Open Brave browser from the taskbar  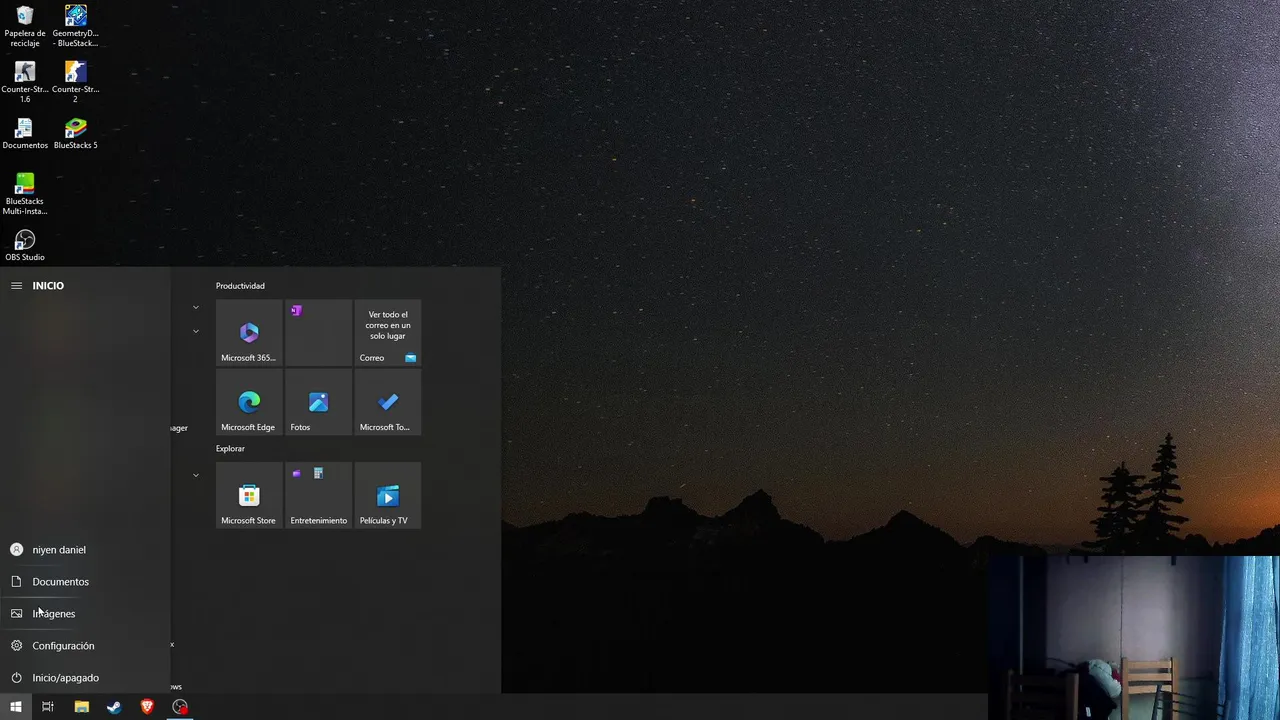(x=147, y=707)
